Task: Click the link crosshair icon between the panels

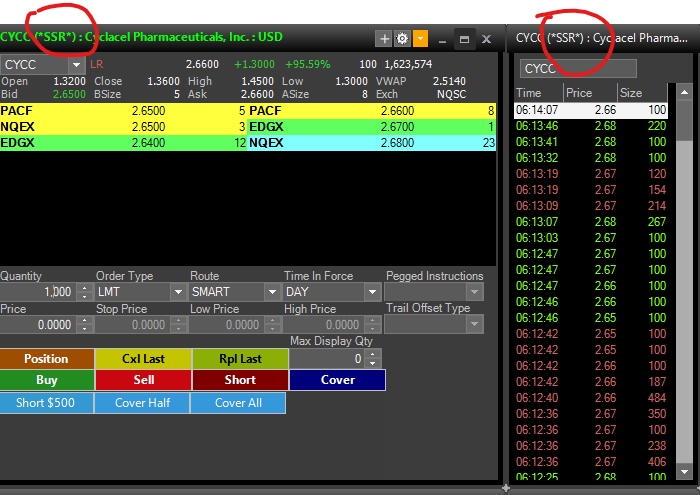Action: coord(505,488)
